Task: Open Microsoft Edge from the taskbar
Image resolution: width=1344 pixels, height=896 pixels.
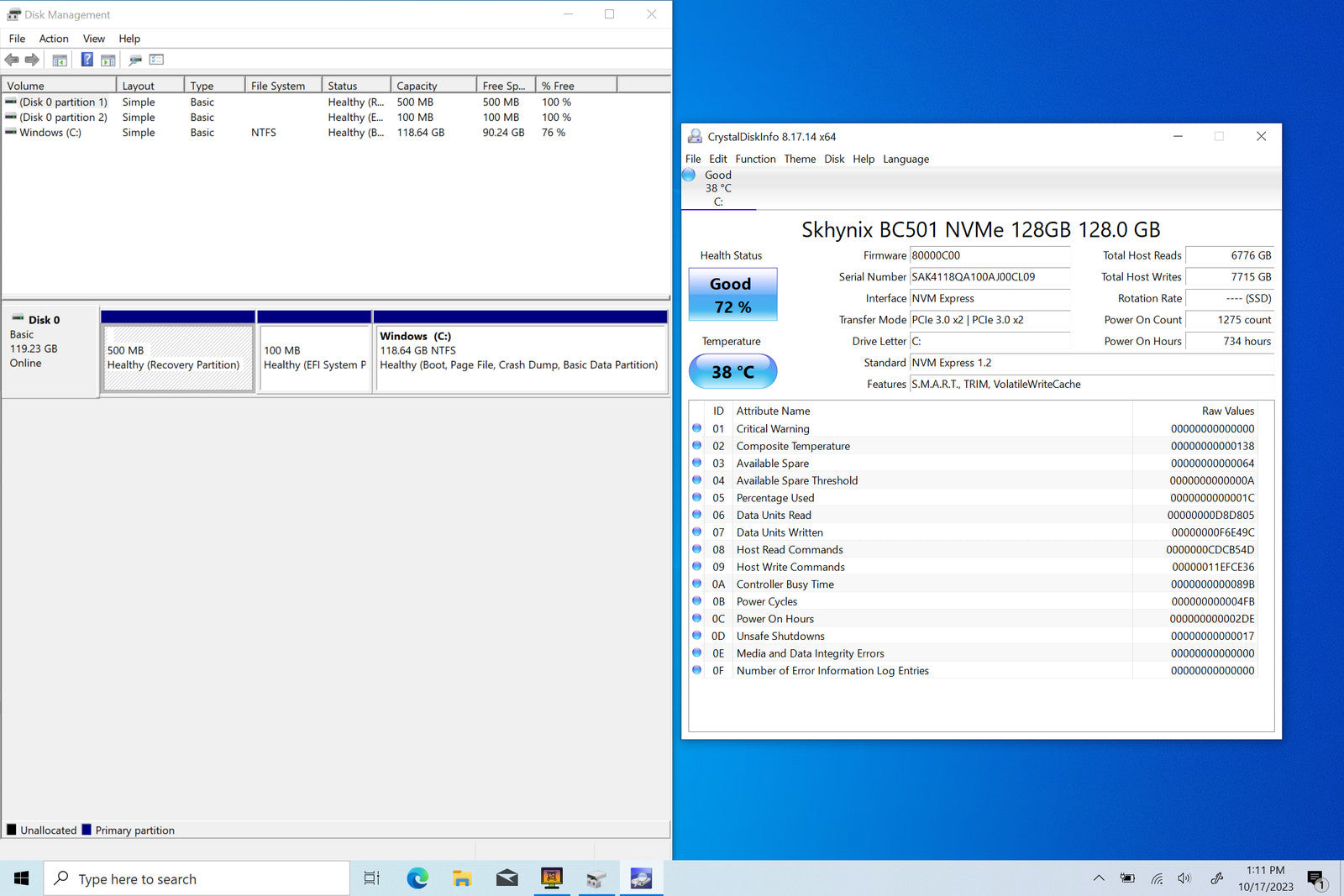Action: tap(417, 878)
